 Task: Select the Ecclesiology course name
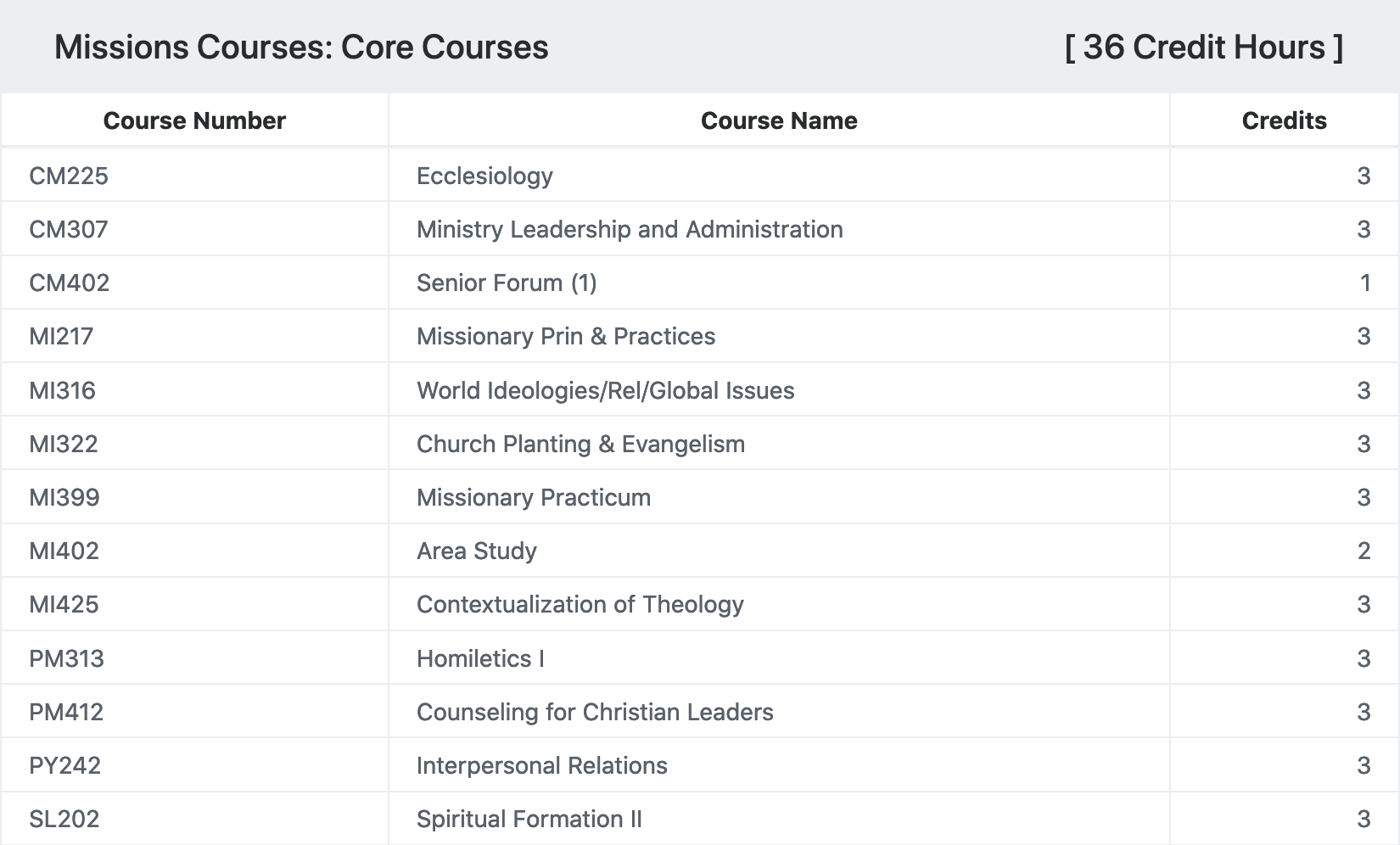point(484,176)
